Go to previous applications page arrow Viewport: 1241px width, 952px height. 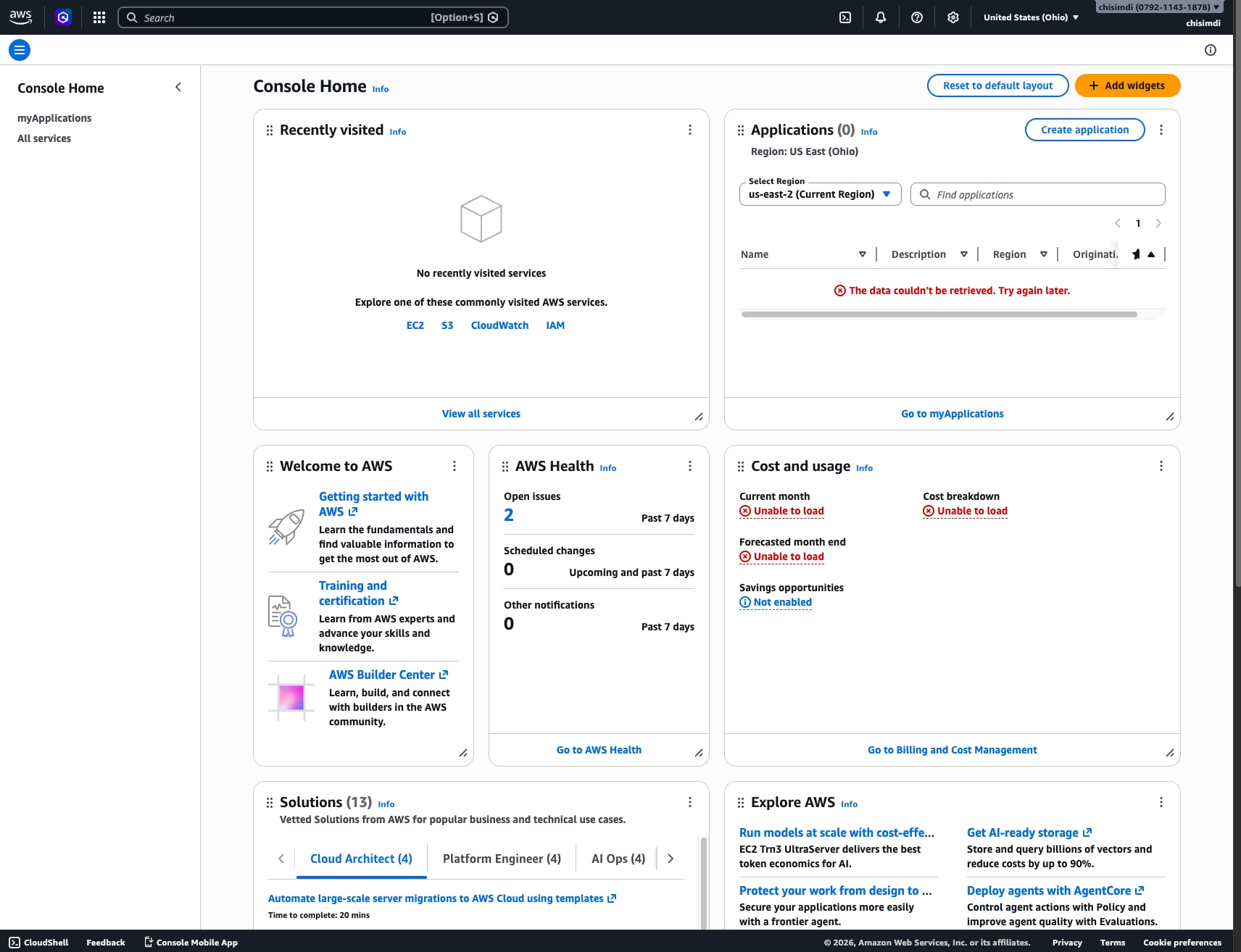(x=1118, y=223)
